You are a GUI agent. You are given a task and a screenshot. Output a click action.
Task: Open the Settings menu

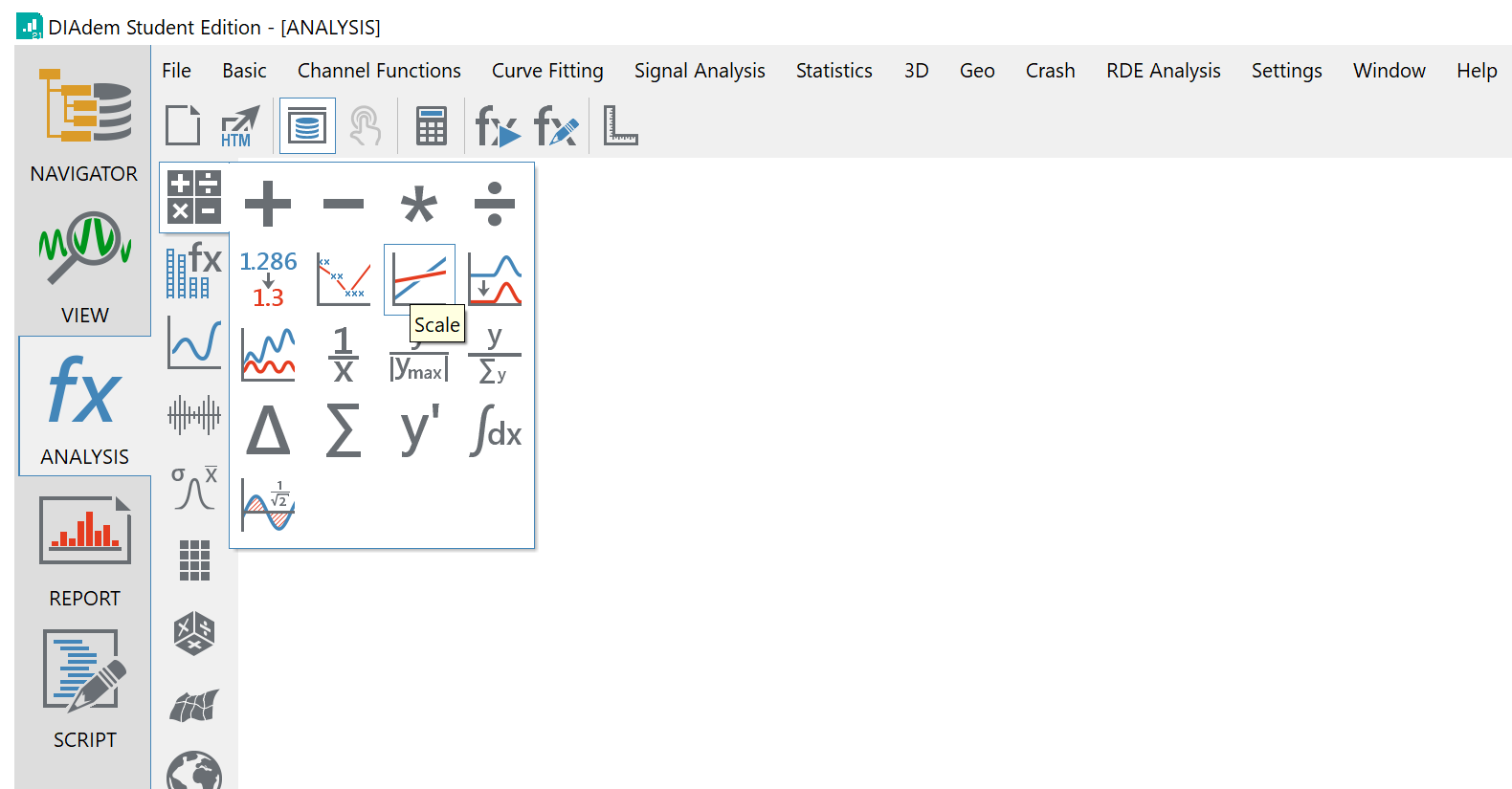tap(1286, 71)
